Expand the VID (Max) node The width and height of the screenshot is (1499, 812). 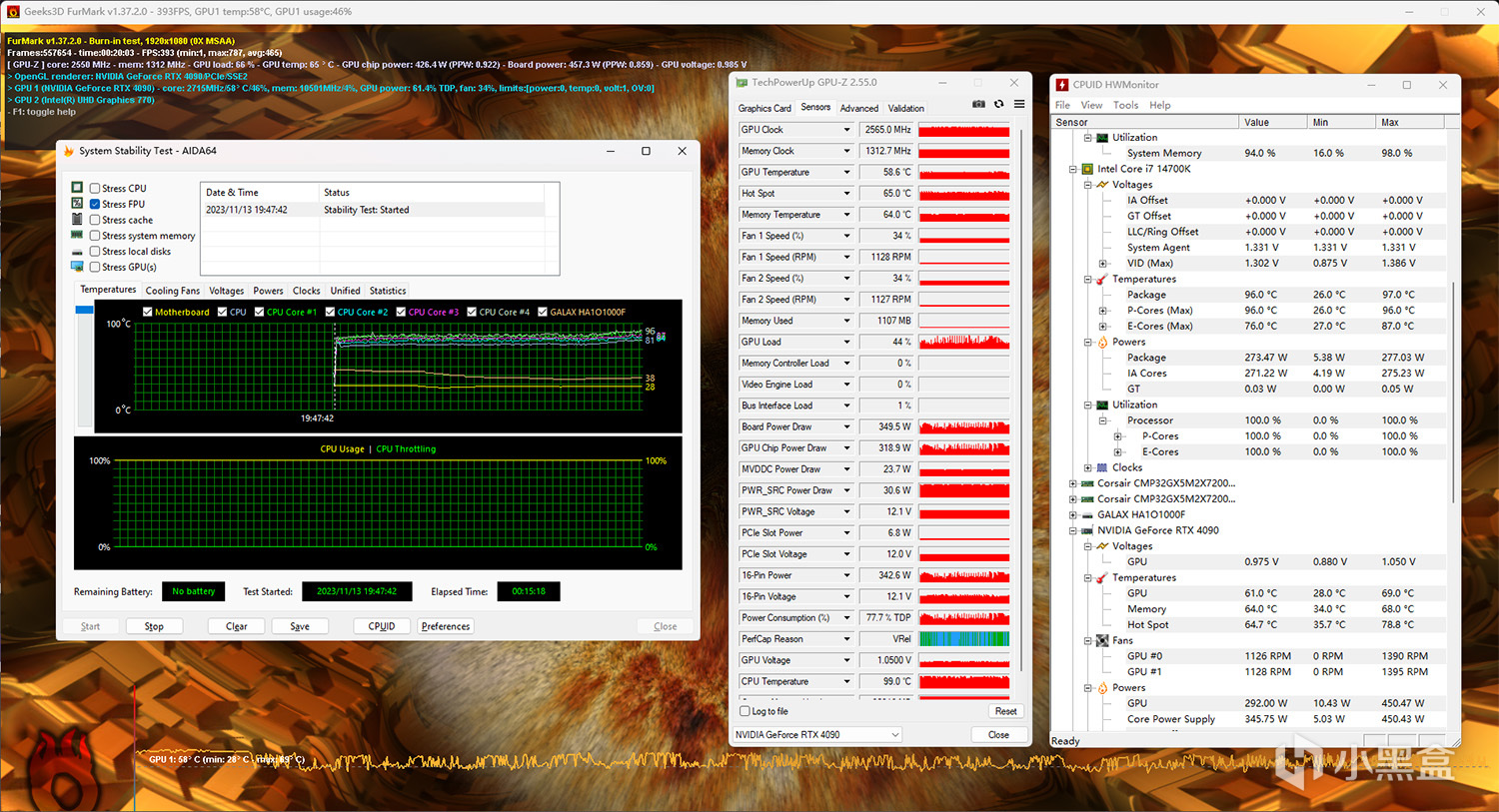click(1103, 264)
